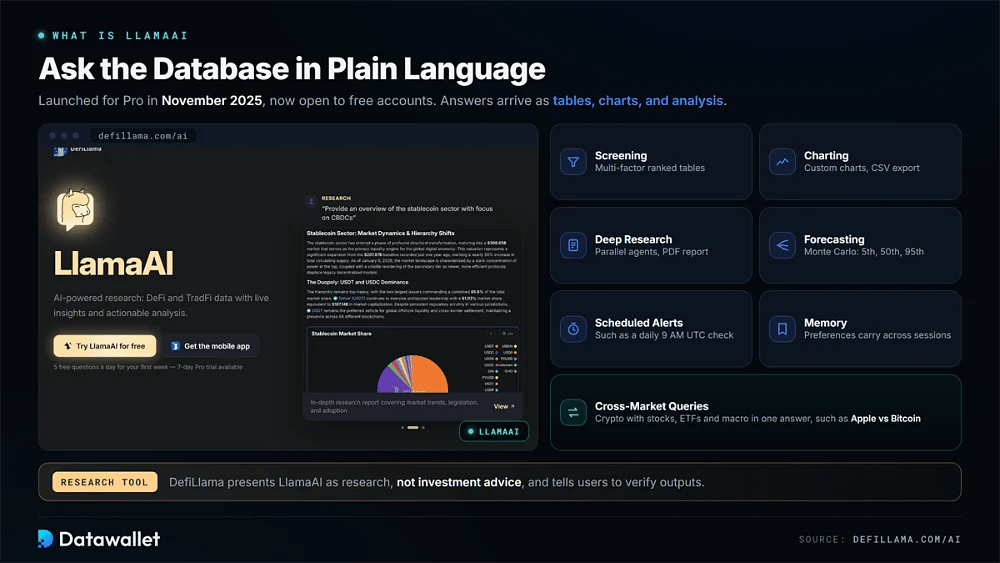The height and width of the screenshot is (563, 1000).
Task: Click the Screening funnel icon
Action: [573, 162]
